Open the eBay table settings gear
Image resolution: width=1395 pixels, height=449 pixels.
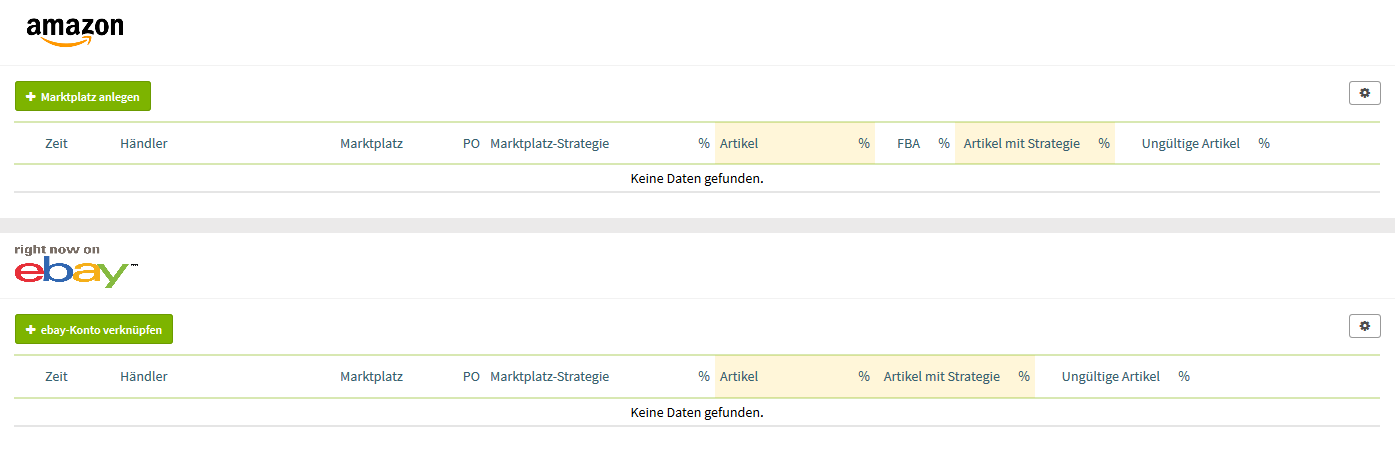[x=1365, y=326]
